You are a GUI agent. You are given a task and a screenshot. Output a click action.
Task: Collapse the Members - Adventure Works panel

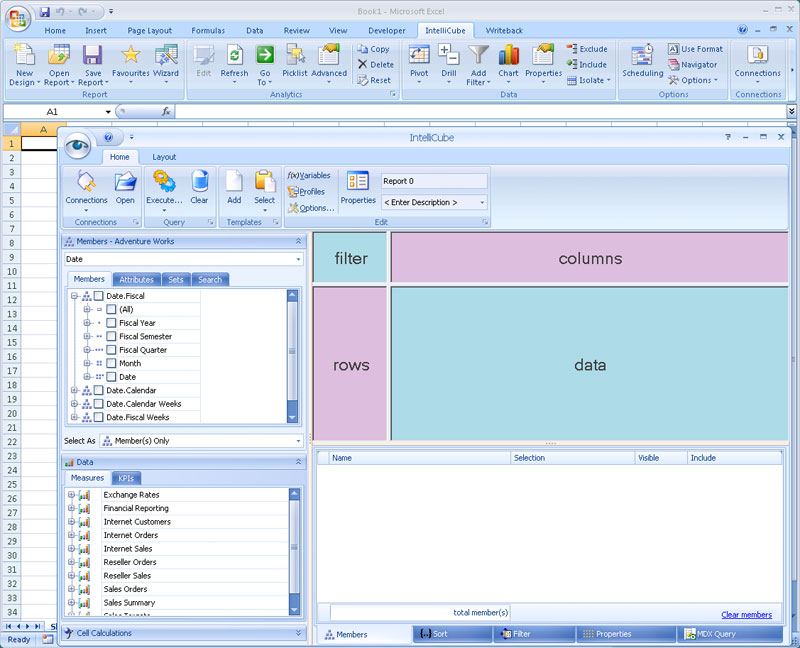coord(298,241)
